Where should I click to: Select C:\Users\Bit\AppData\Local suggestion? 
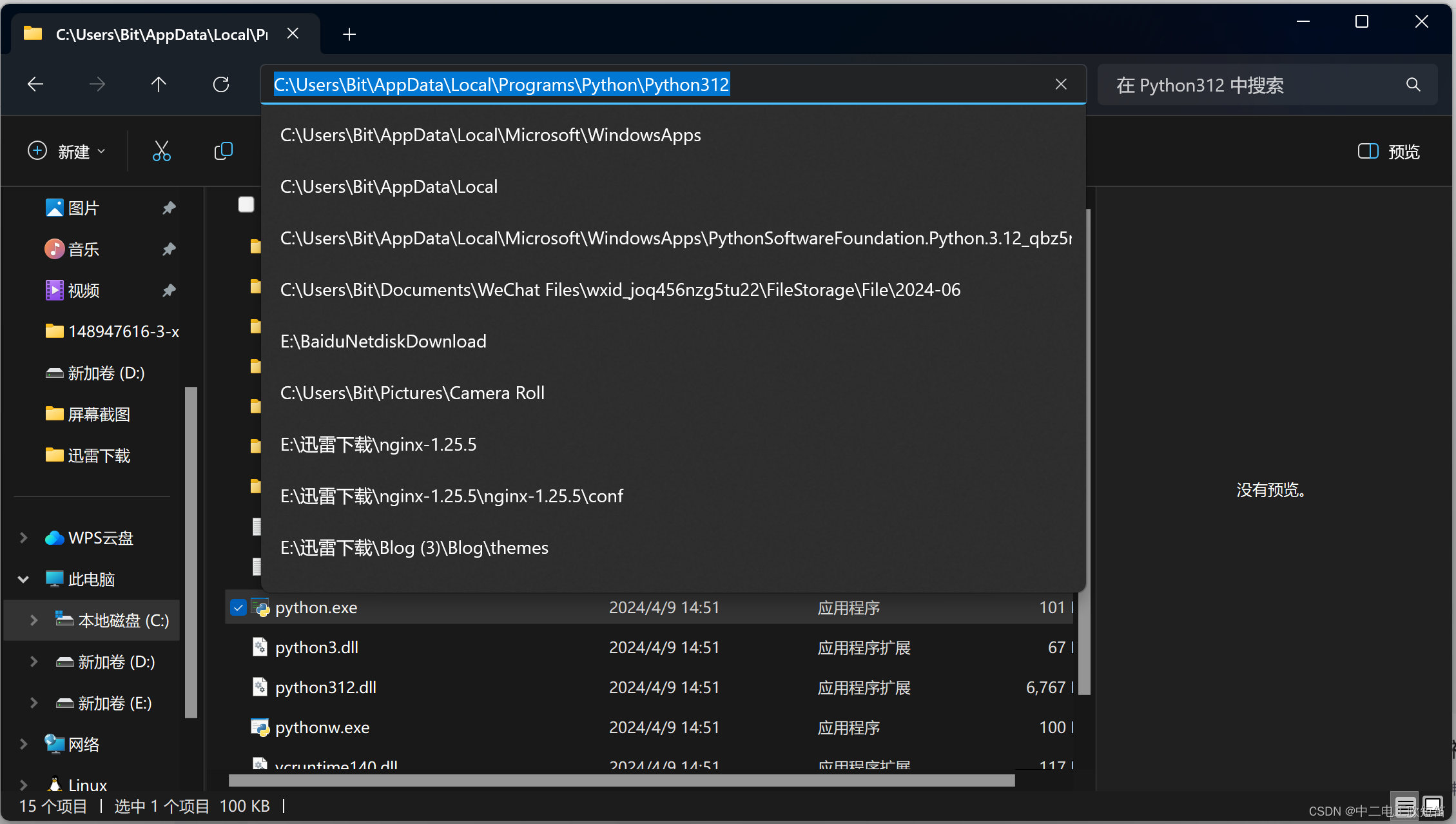[389, 186]
